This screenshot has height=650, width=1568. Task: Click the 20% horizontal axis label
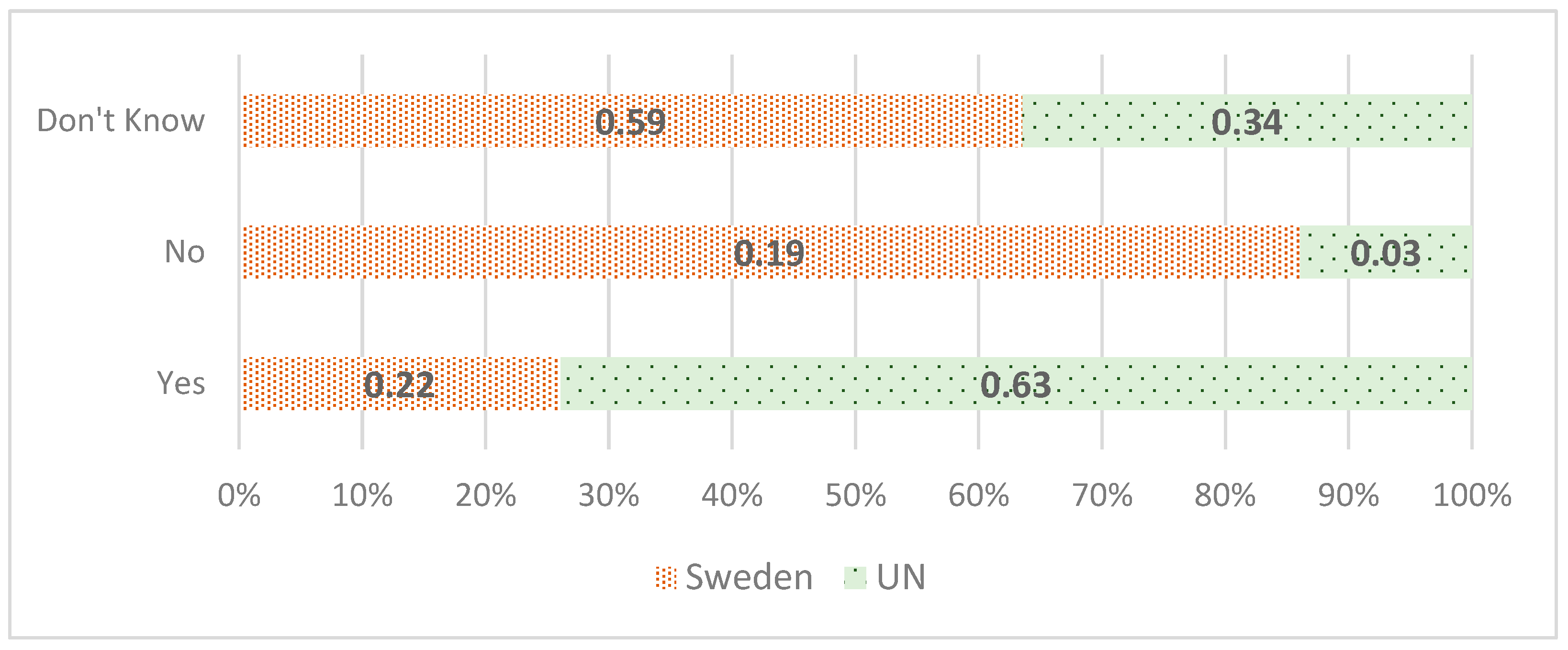point(486,495)
